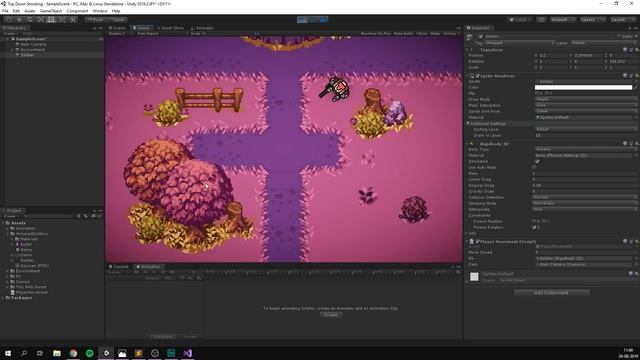Screen dimensions: 640x360
Task: Select the Move tool in the toolbar
Action: [x=19, y=20]
